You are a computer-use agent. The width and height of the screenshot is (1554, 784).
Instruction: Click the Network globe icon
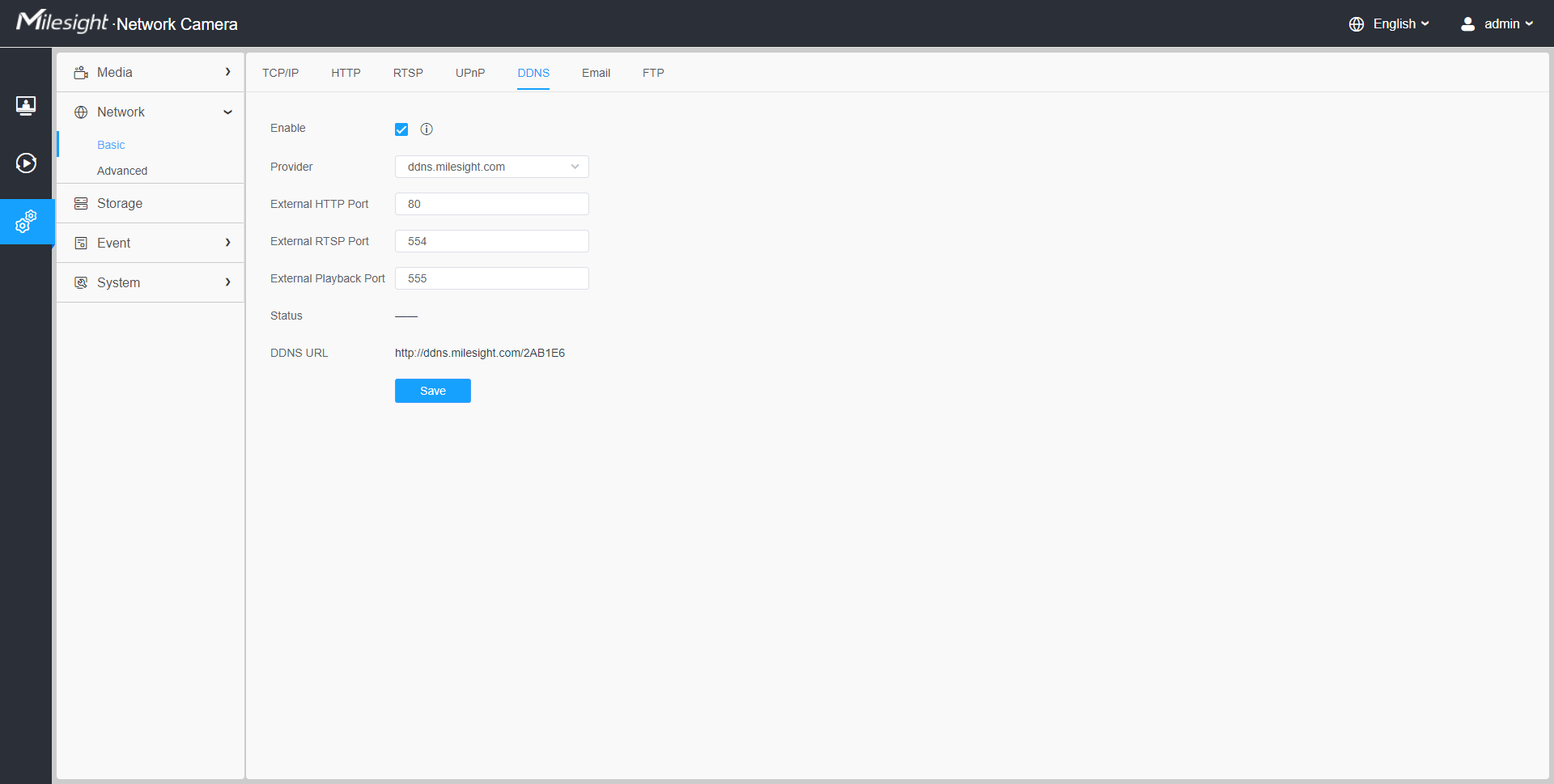tap(81, 112)
